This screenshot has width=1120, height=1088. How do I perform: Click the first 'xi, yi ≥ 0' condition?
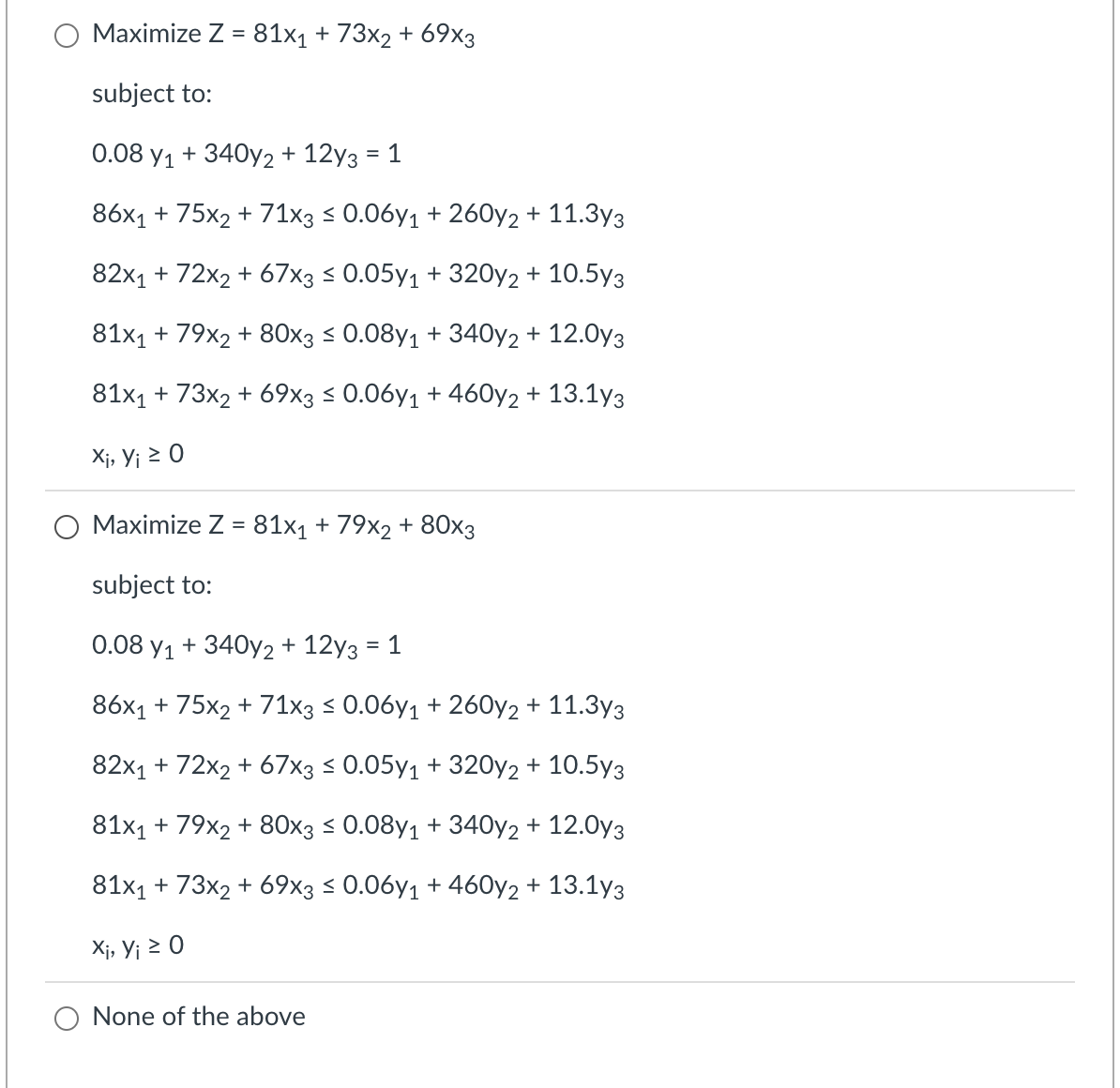tap(138, 455)
